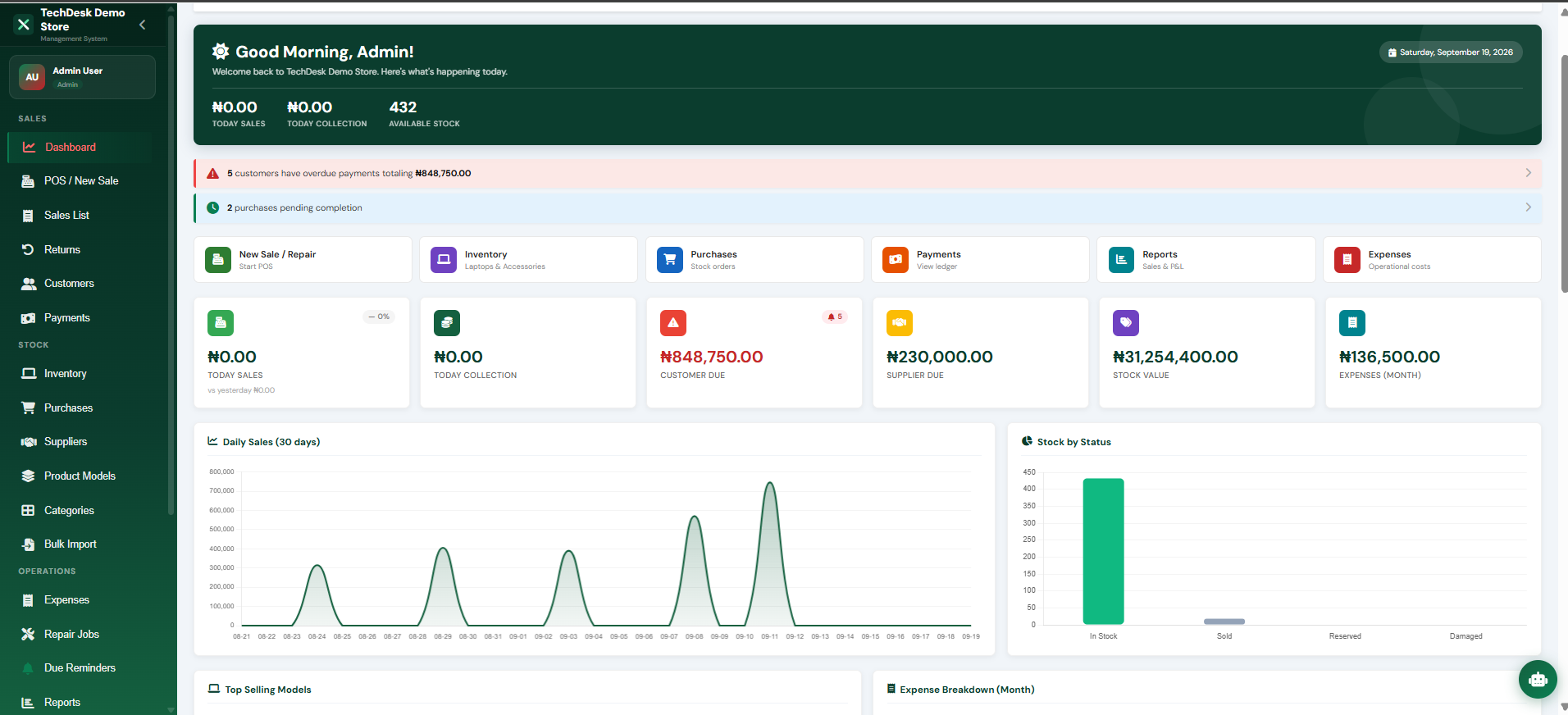Open Returns in the sidebar
The height and width of the screenshot is (715, 1568).
coord(80,250)
